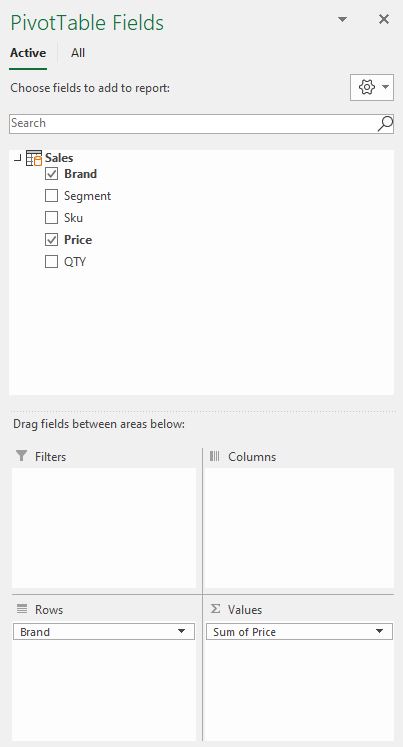The width and height of the screenshot is (403, 747).
Task: Click the search magnifier icon
Action: [385, 123]
